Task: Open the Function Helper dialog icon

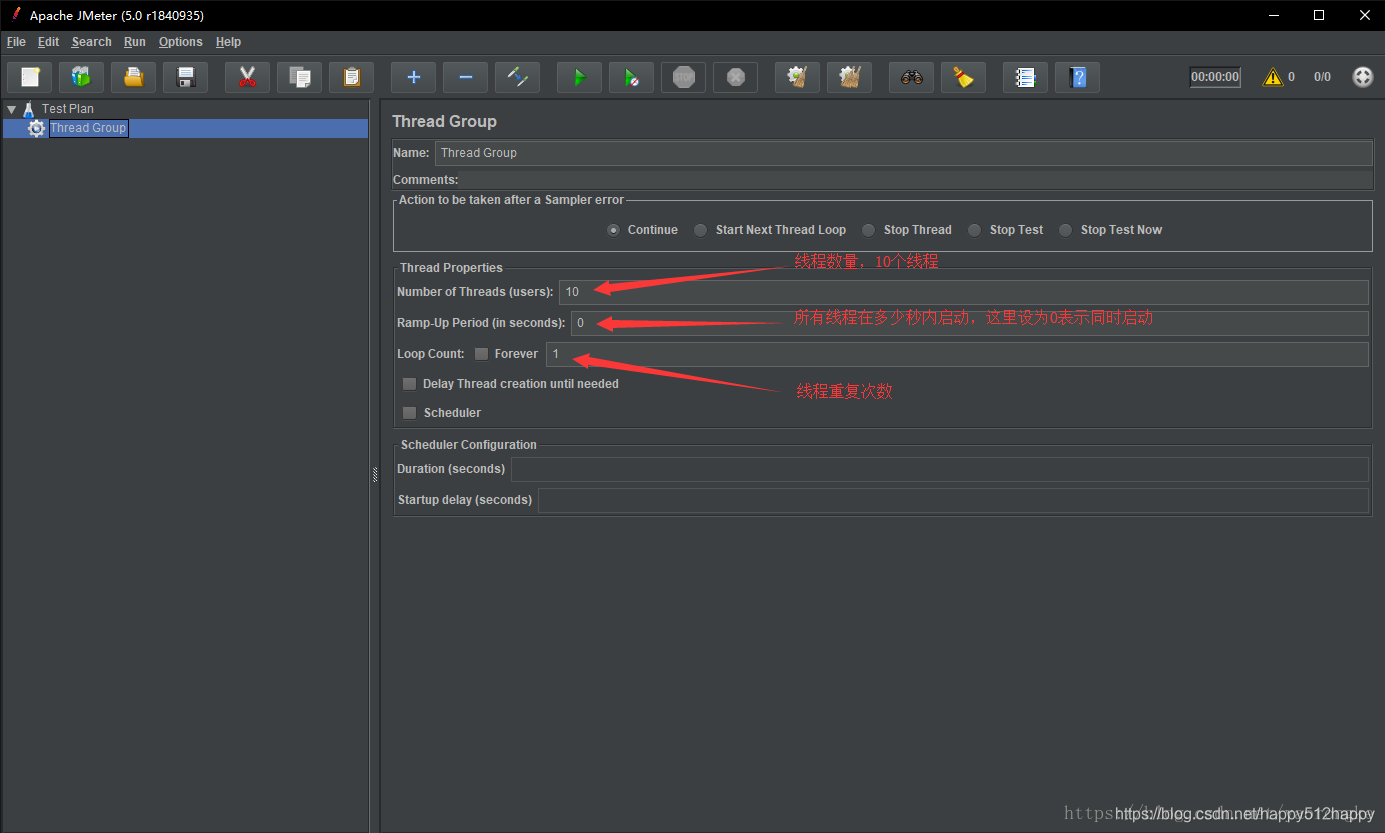Action: 1025,77
